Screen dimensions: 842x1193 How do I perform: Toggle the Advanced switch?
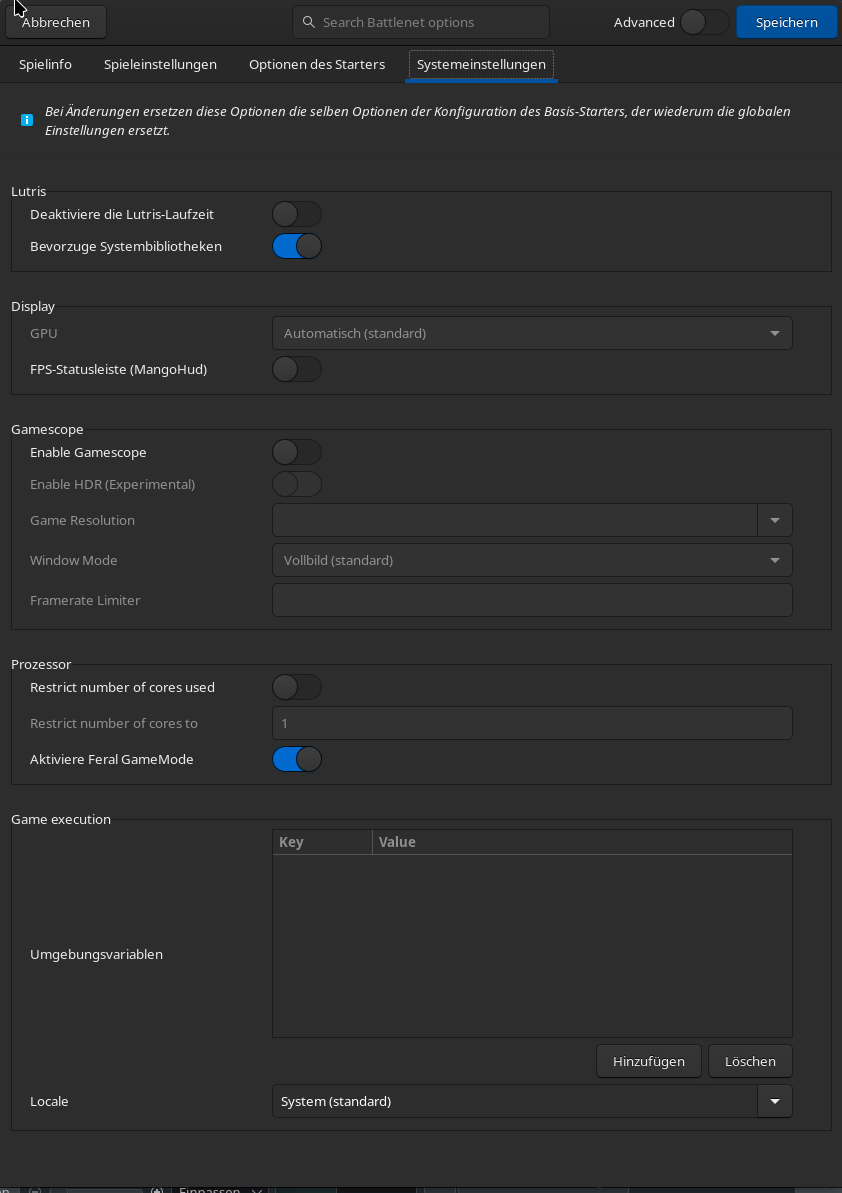[x=704, y=22]
